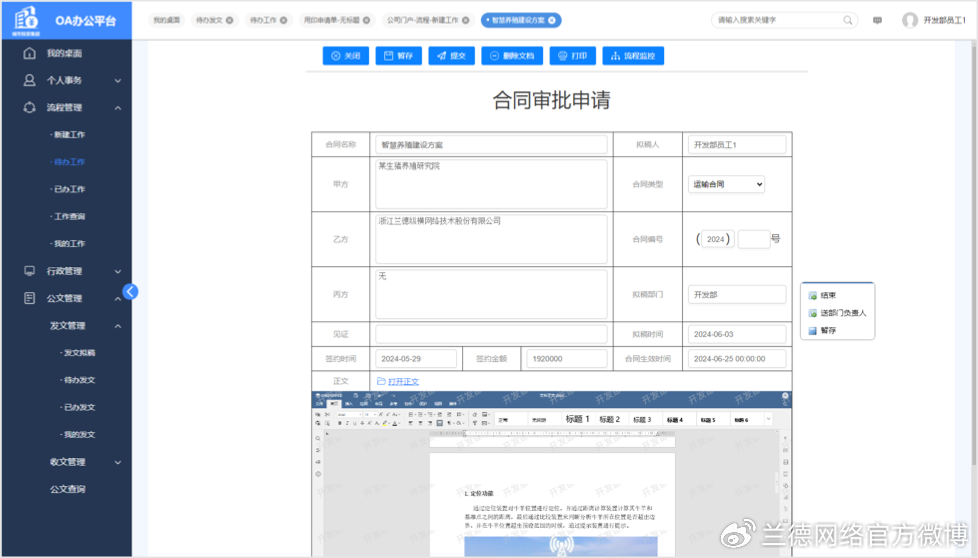Screen dimensions: 978x558
Task: Close the 智慧养殖建设方案 tab with its x
Action: (x=552, y=20)
